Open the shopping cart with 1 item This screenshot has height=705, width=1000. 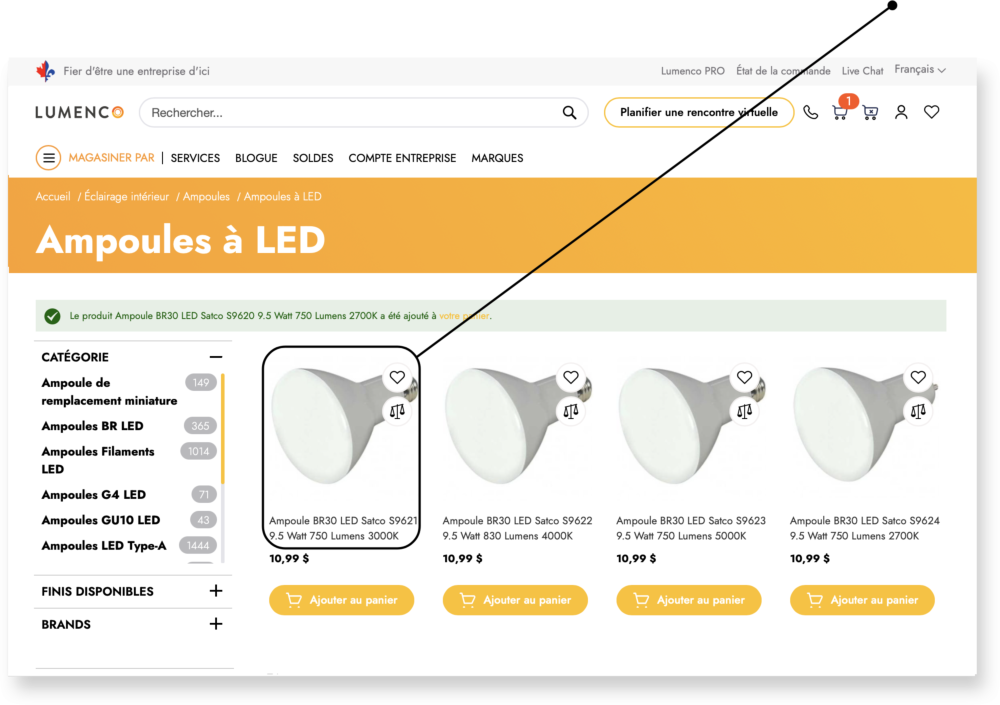click(x=840, y=112)
